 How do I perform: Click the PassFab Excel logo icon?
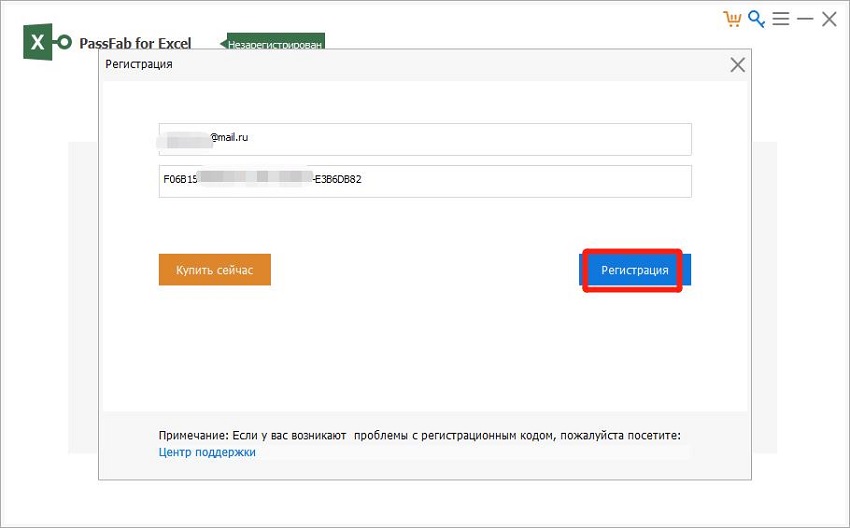[x=47, y=42]
